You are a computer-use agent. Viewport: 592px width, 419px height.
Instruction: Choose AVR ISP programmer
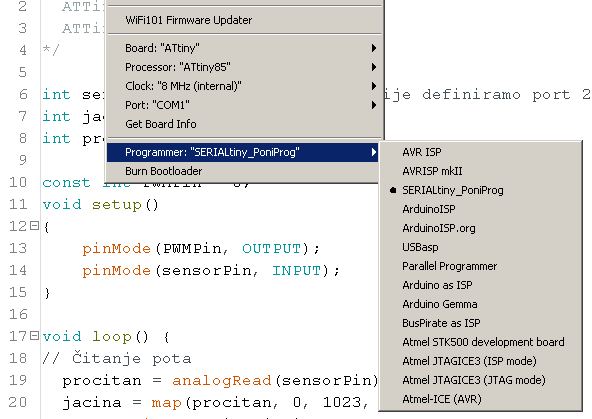point(481,152)
